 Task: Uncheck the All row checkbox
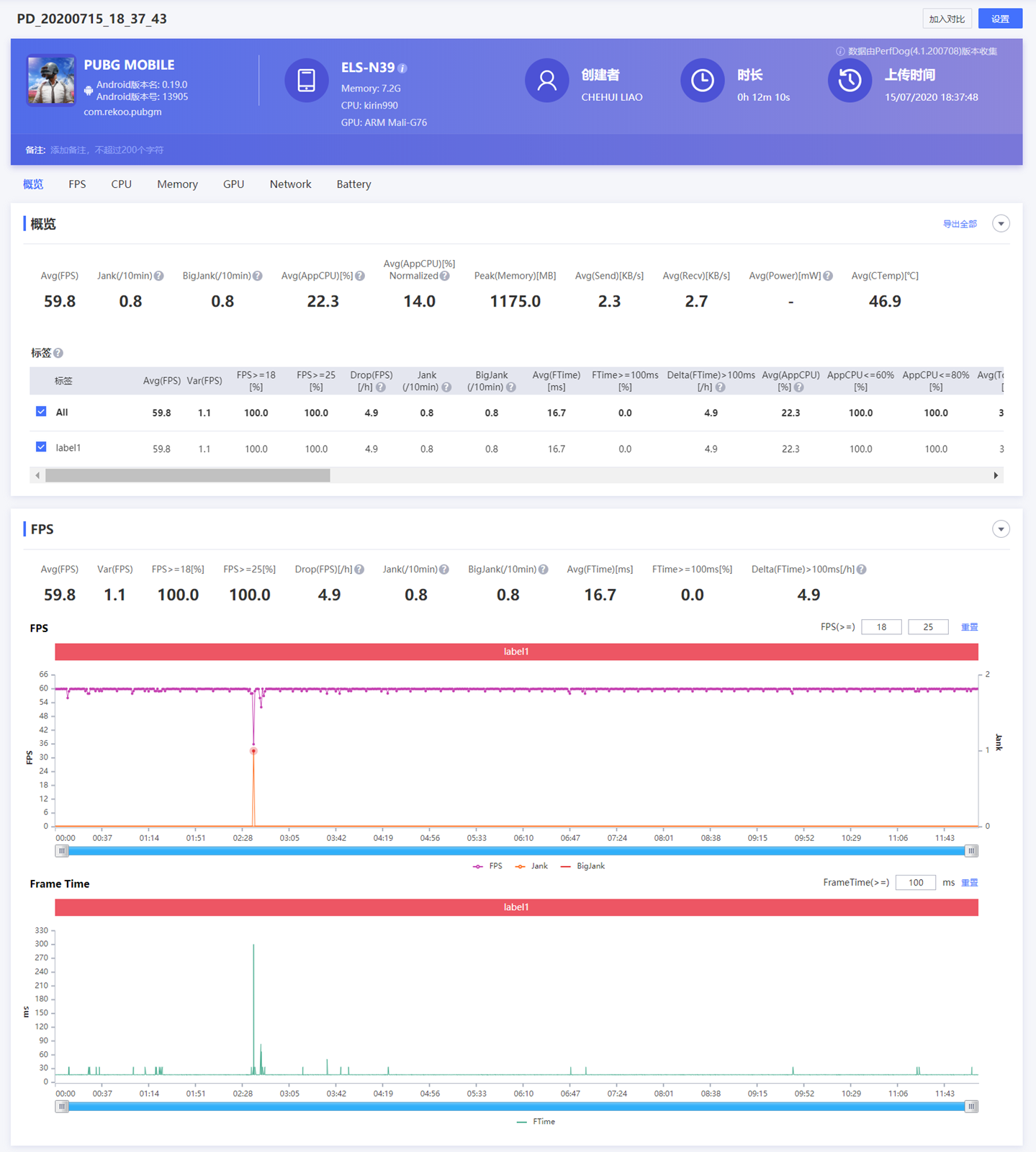(x=41, y=412)
